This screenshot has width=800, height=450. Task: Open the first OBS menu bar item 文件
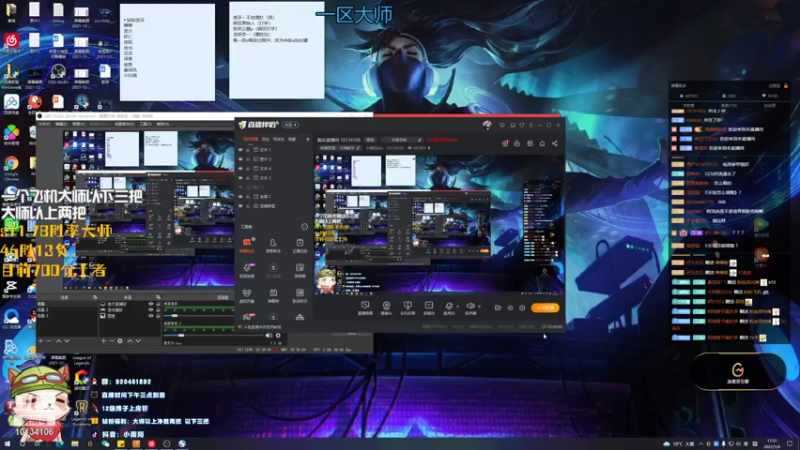click(x=44, y=124)
